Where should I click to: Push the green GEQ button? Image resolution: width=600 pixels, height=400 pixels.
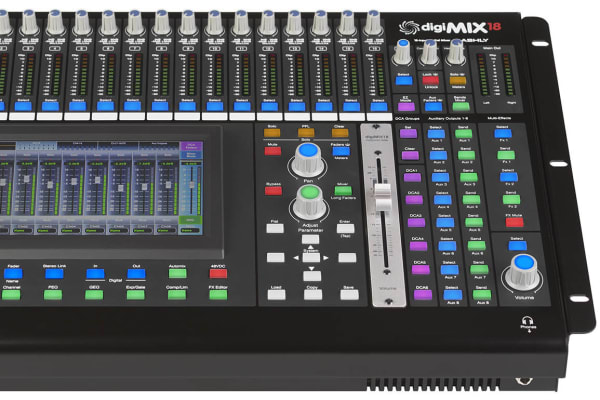94,295
